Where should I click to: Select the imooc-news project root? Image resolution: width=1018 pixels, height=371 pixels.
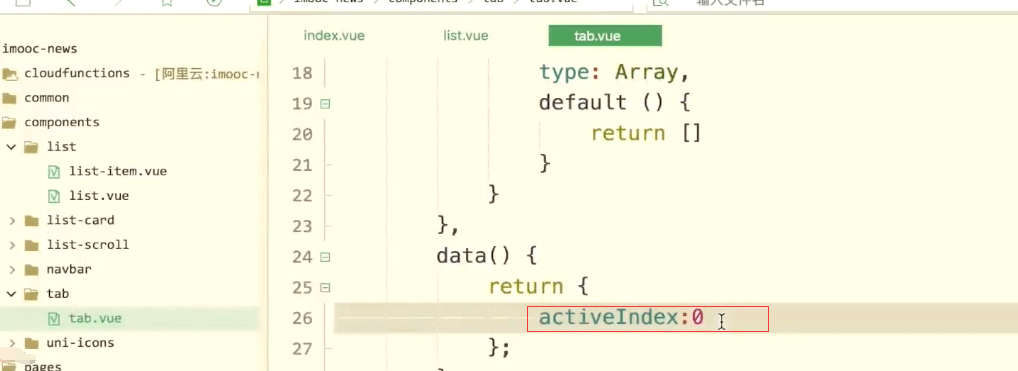point(40,49)
